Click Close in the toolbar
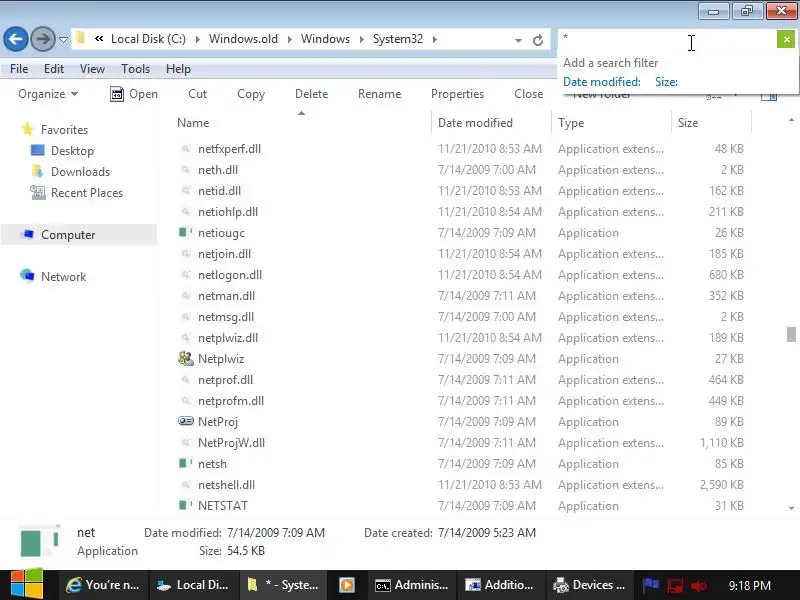The height and width of the screenshot is (600, 800). pos(529,94)
